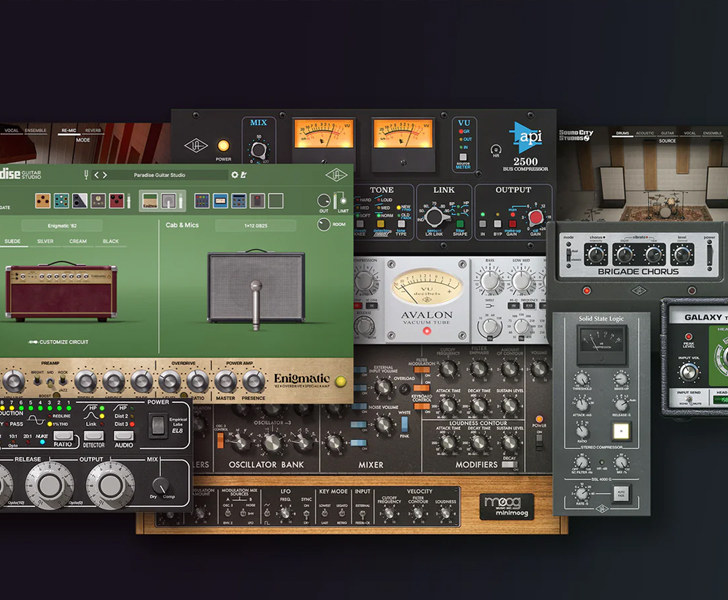Select the RE-MIC mode tab in the left plugin
Screen dimensions: 728x600
69,131
